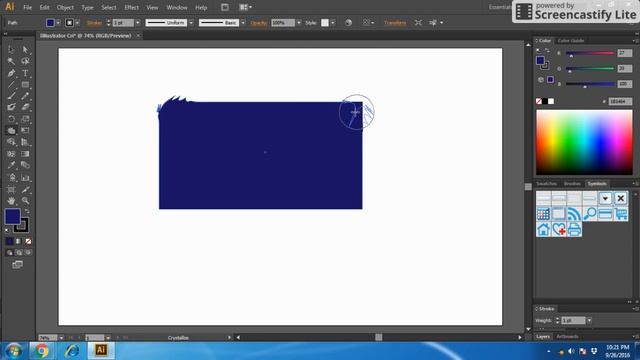Choose the Eyedropper tool
Screen dimensions: 640x360
click(x=11, y=165)
